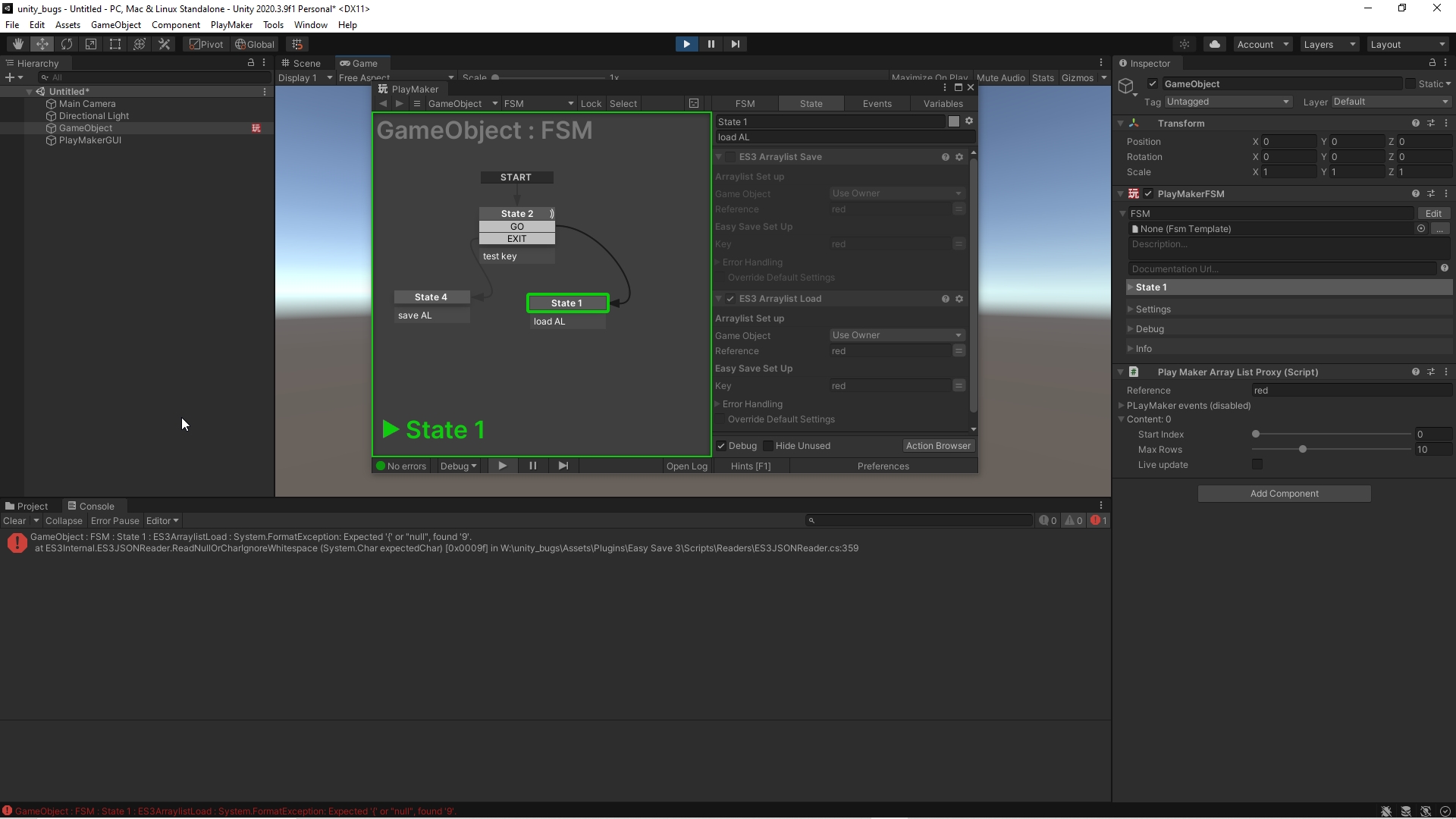The height and width of the screenshot is (819, 1456).
Task: Open custom editor tools
Action: 164,44
